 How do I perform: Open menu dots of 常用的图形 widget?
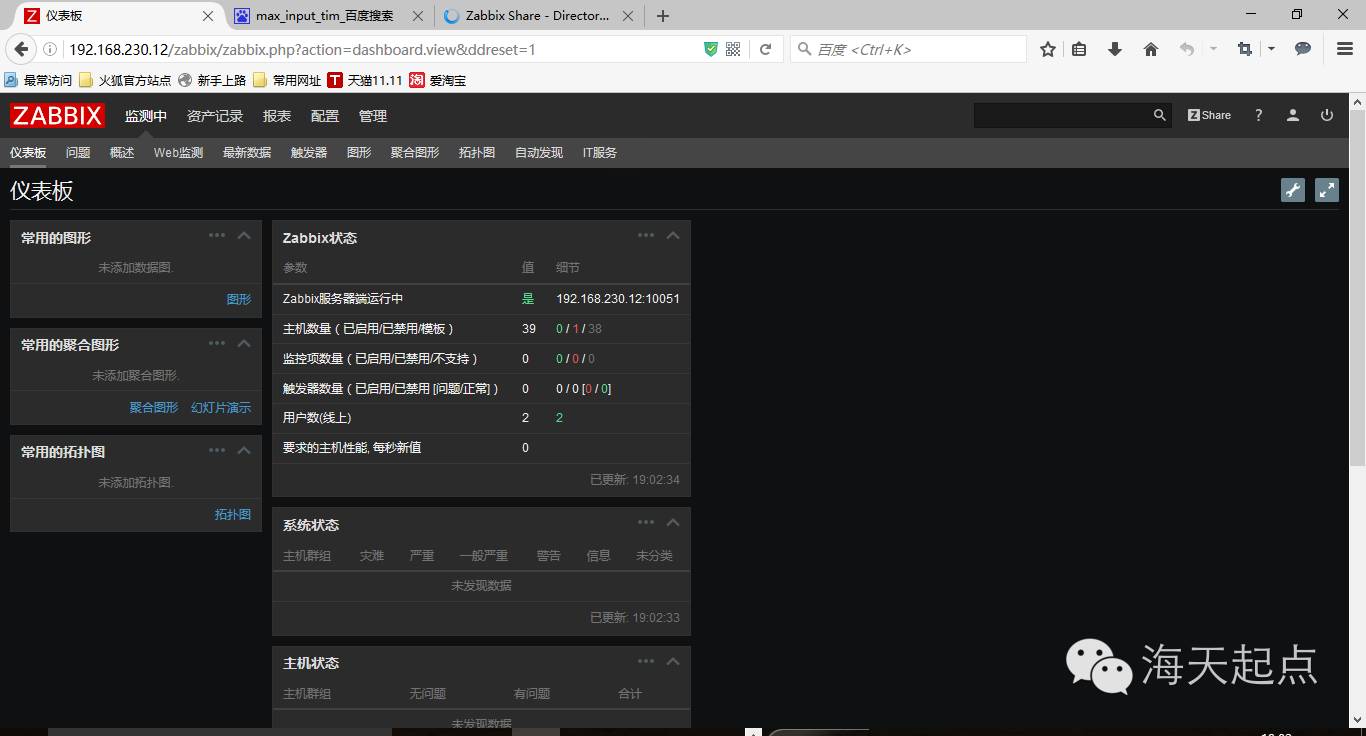(217, 235)
